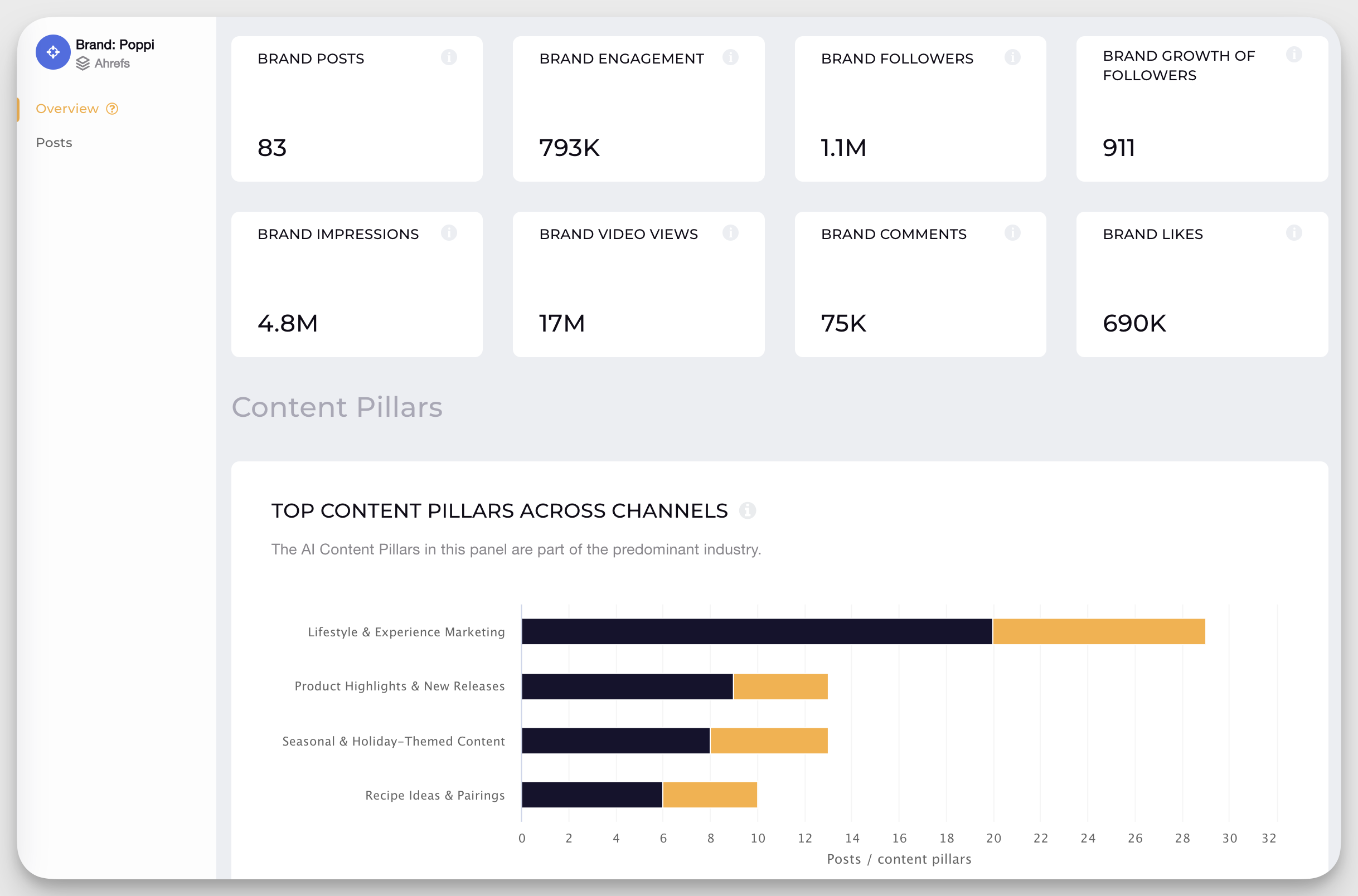This screenshot has width=1358, height=896.
Task: Click the Brand: Poppi title
Action: pyautogui.click(x=115, y=45)
